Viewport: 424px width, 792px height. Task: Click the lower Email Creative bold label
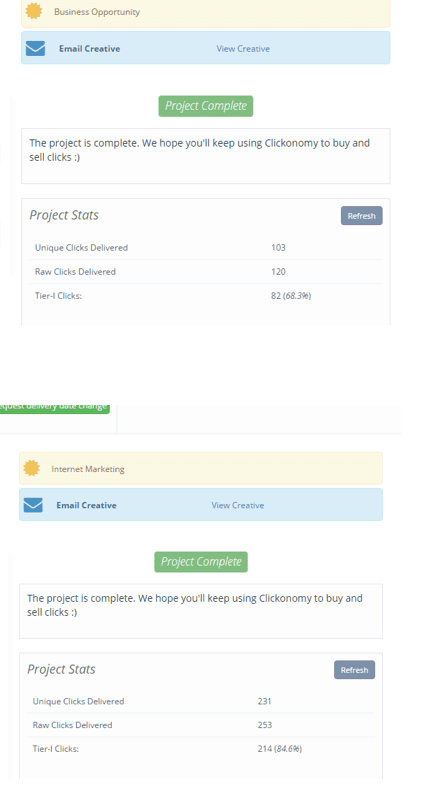pyautogui.click(x=86, y=505)
